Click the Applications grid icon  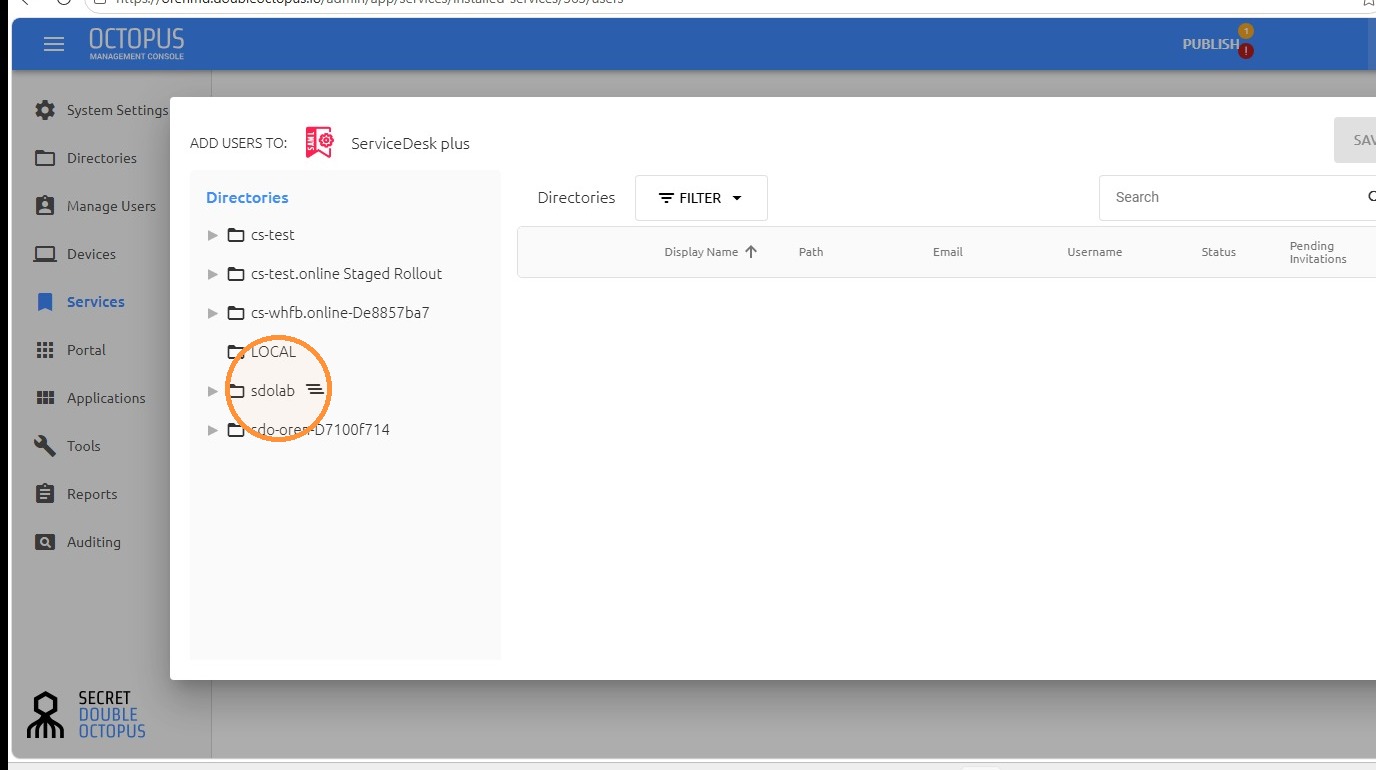pyautogui.click(x=45, y=398)
